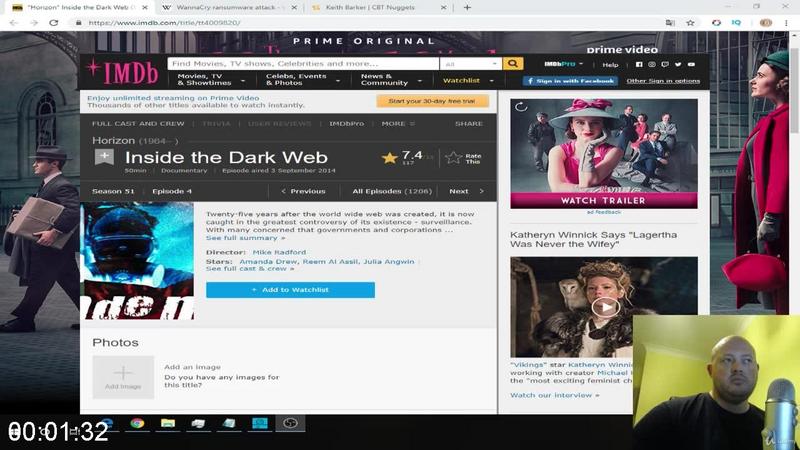Click the yellow search magnifier button
This screenshot has height=450, width=800.
[513, 64]
